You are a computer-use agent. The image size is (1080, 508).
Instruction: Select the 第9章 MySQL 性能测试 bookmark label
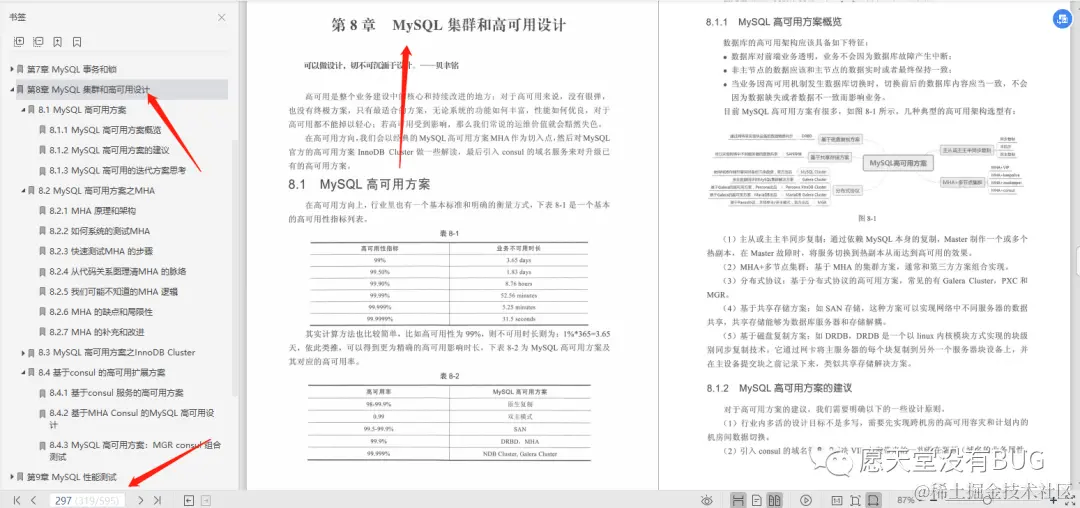[72, 476]
